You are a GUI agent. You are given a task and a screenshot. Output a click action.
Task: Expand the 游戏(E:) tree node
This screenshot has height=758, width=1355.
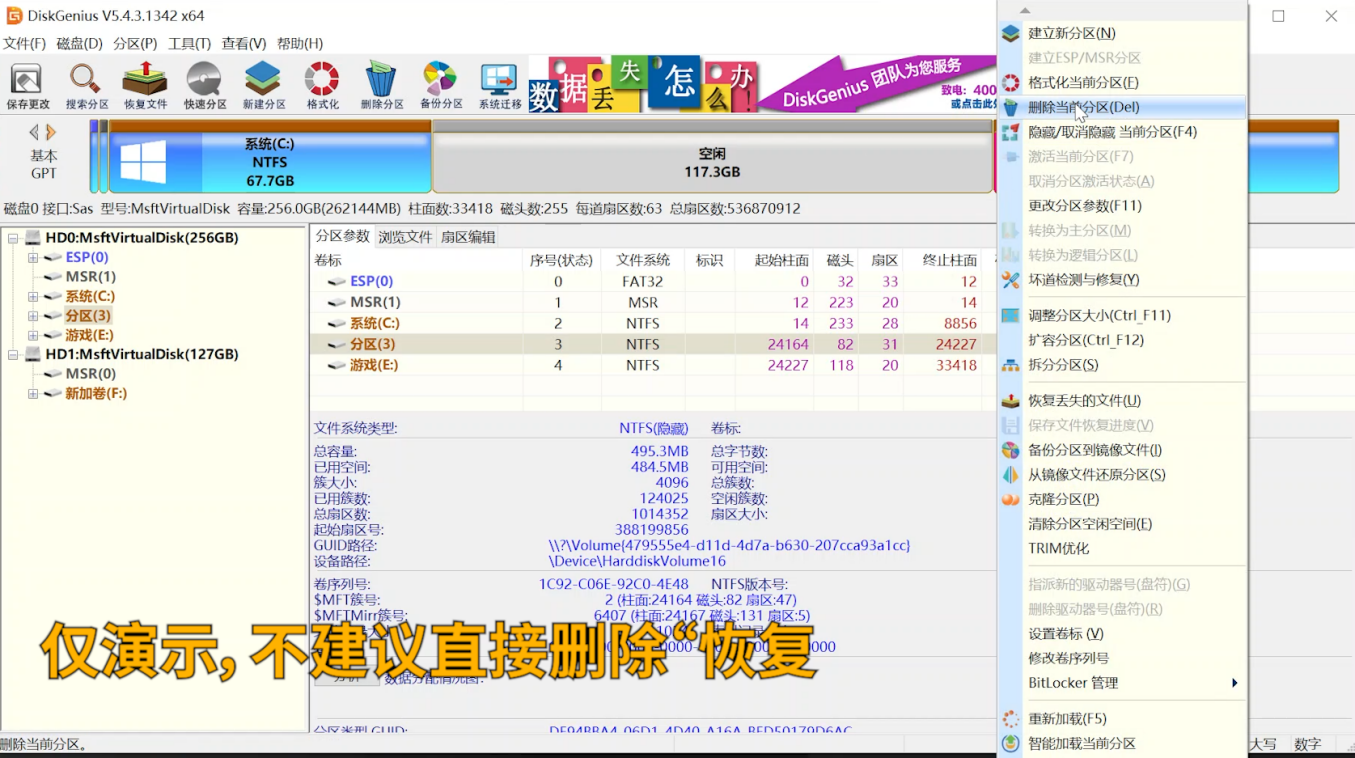coord(33,335)
